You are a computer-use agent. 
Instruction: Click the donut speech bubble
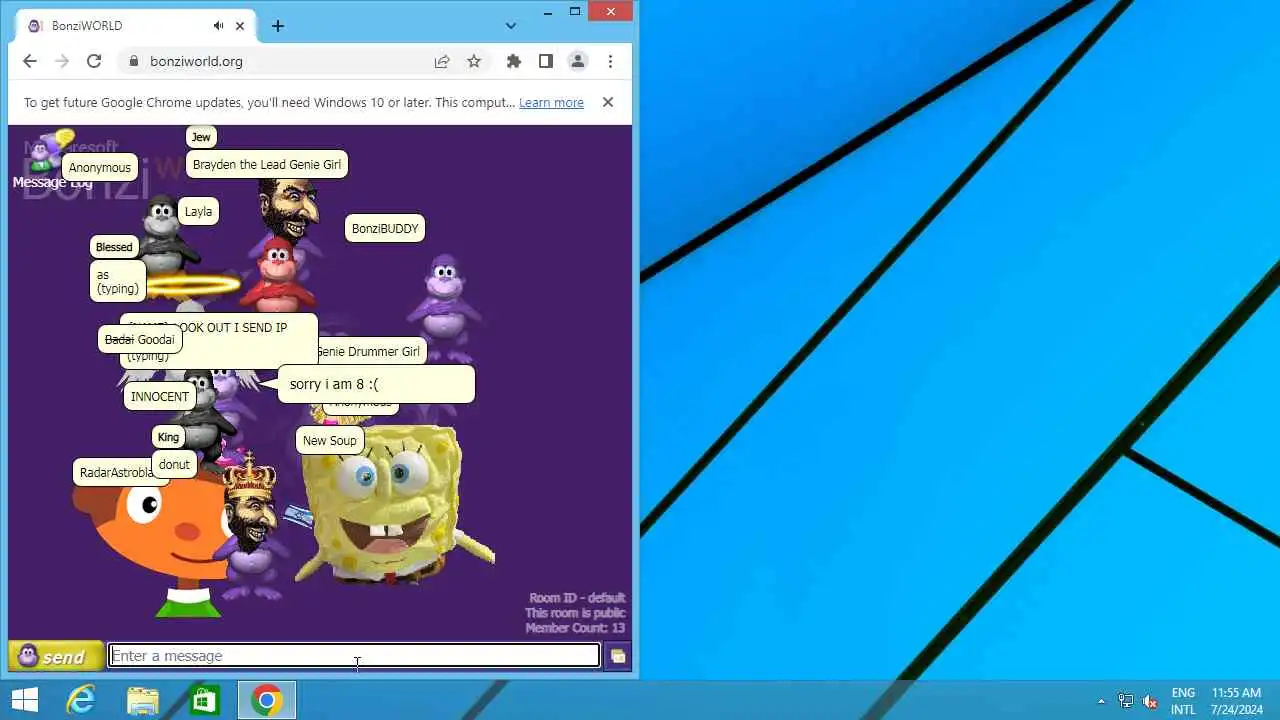[174, 464]
